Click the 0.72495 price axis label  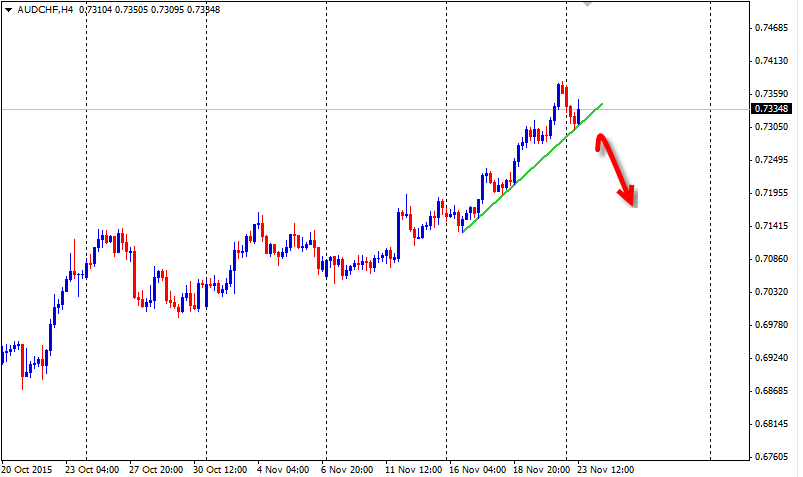772,160
